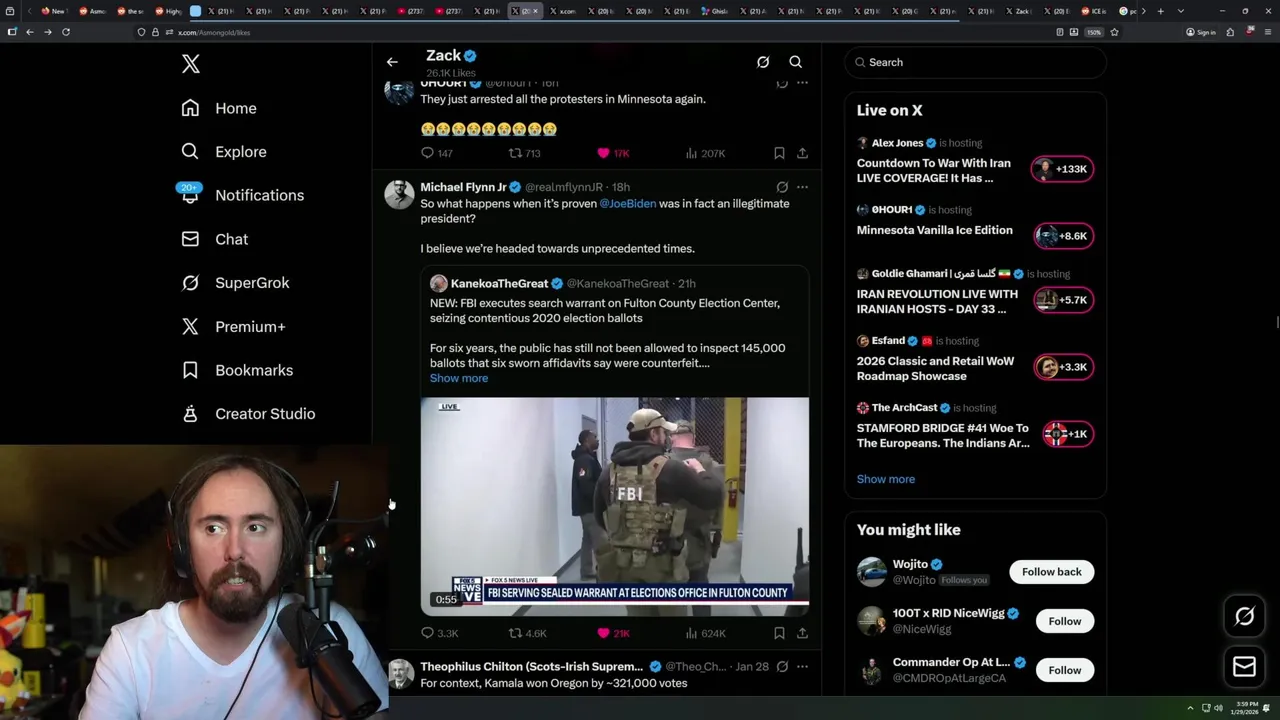Repost the Minnesota protesters post
Screen dimensions: 1280x720
click(525, 153)
